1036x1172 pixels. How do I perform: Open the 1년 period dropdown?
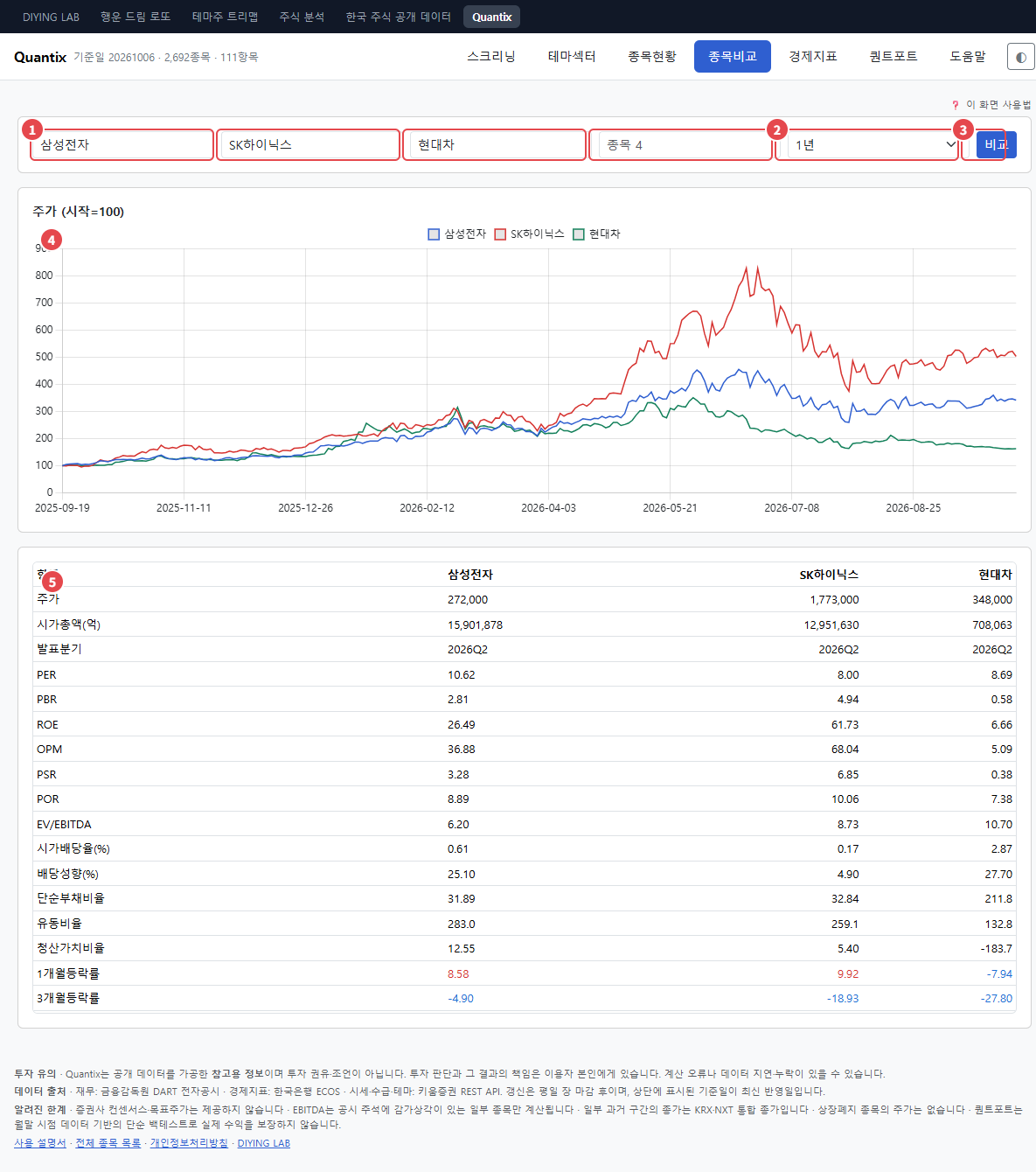(873, 145)
